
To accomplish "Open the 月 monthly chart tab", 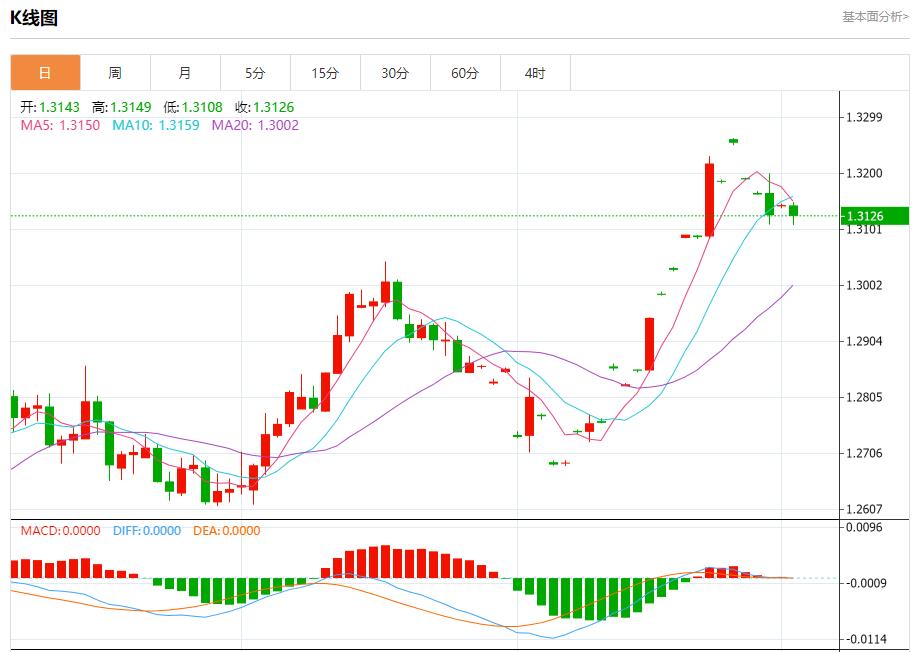I will click(185, 73).
